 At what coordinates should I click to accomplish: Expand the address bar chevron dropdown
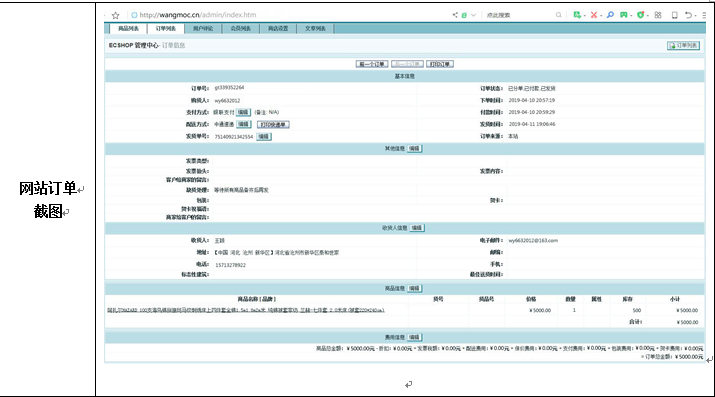coord(473,15)
